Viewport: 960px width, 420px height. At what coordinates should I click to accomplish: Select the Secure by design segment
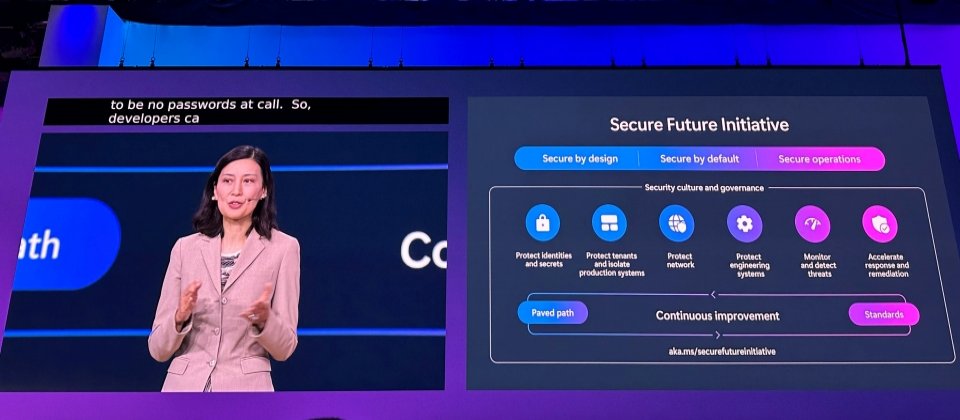point(577,159)
